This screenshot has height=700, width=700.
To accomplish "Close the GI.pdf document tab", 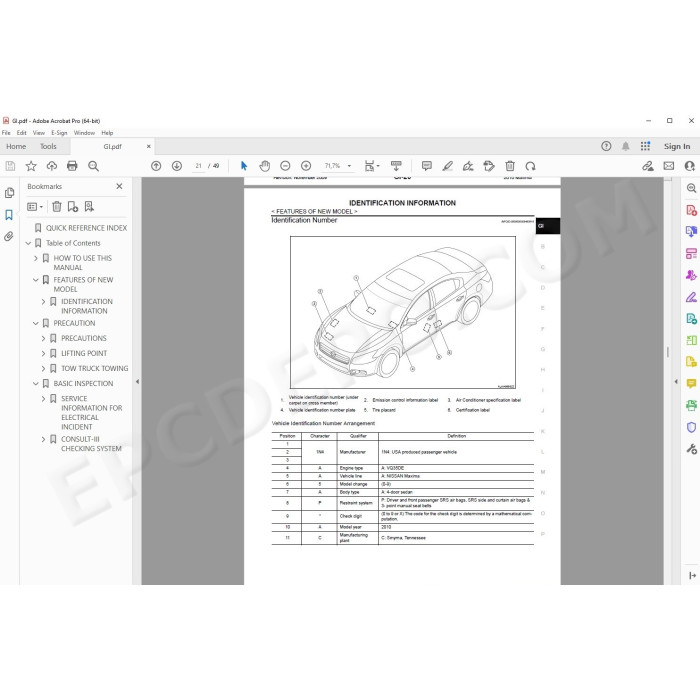I will point(149,146).
